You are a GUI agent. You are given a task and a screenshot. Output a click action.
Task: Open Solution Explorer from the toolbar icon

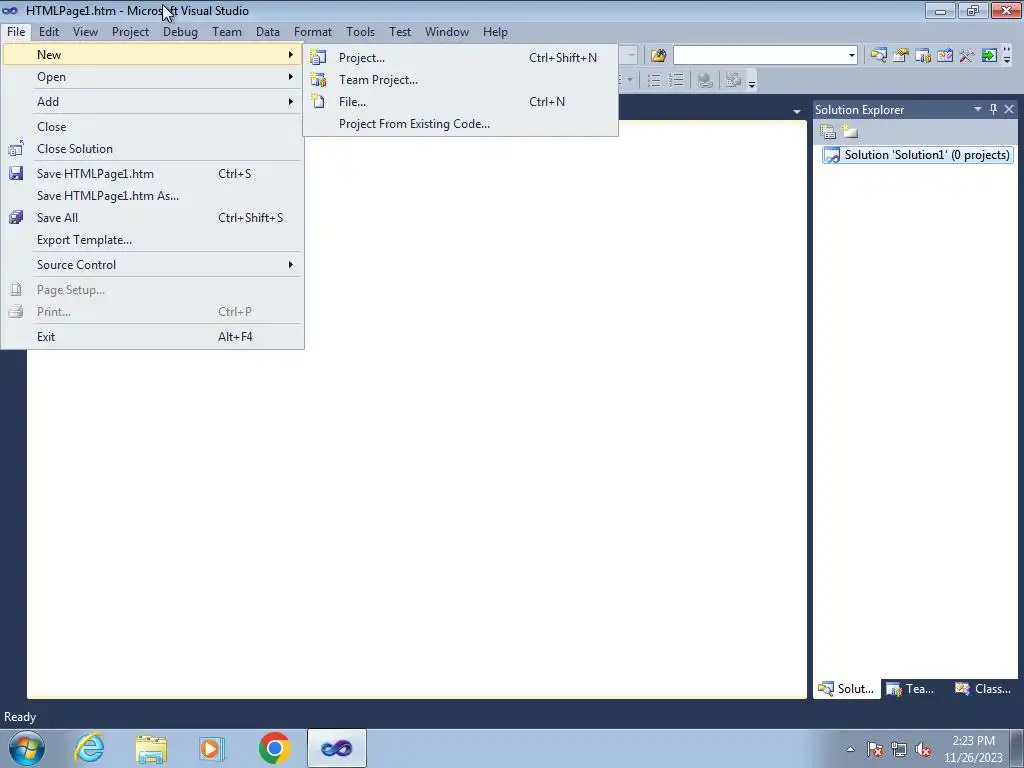coord(878,56)
